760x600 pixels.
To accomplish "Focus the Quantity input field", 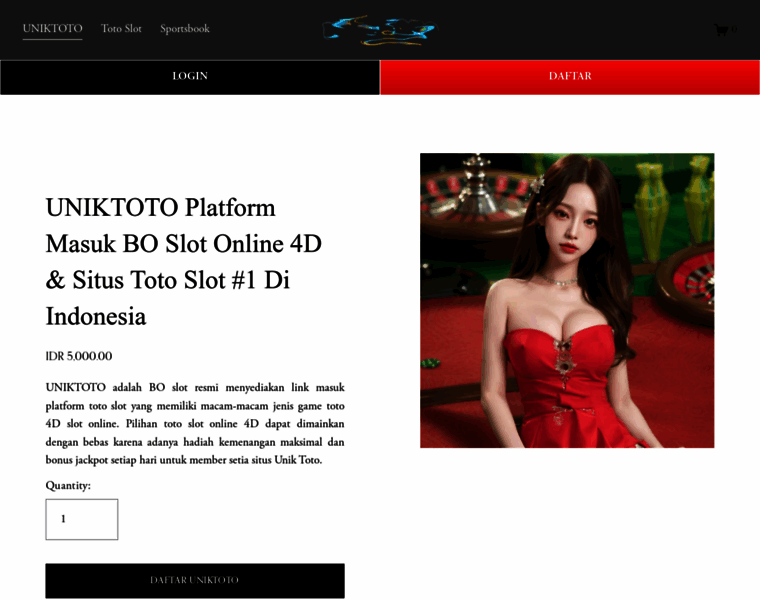I will click(81, 519).
